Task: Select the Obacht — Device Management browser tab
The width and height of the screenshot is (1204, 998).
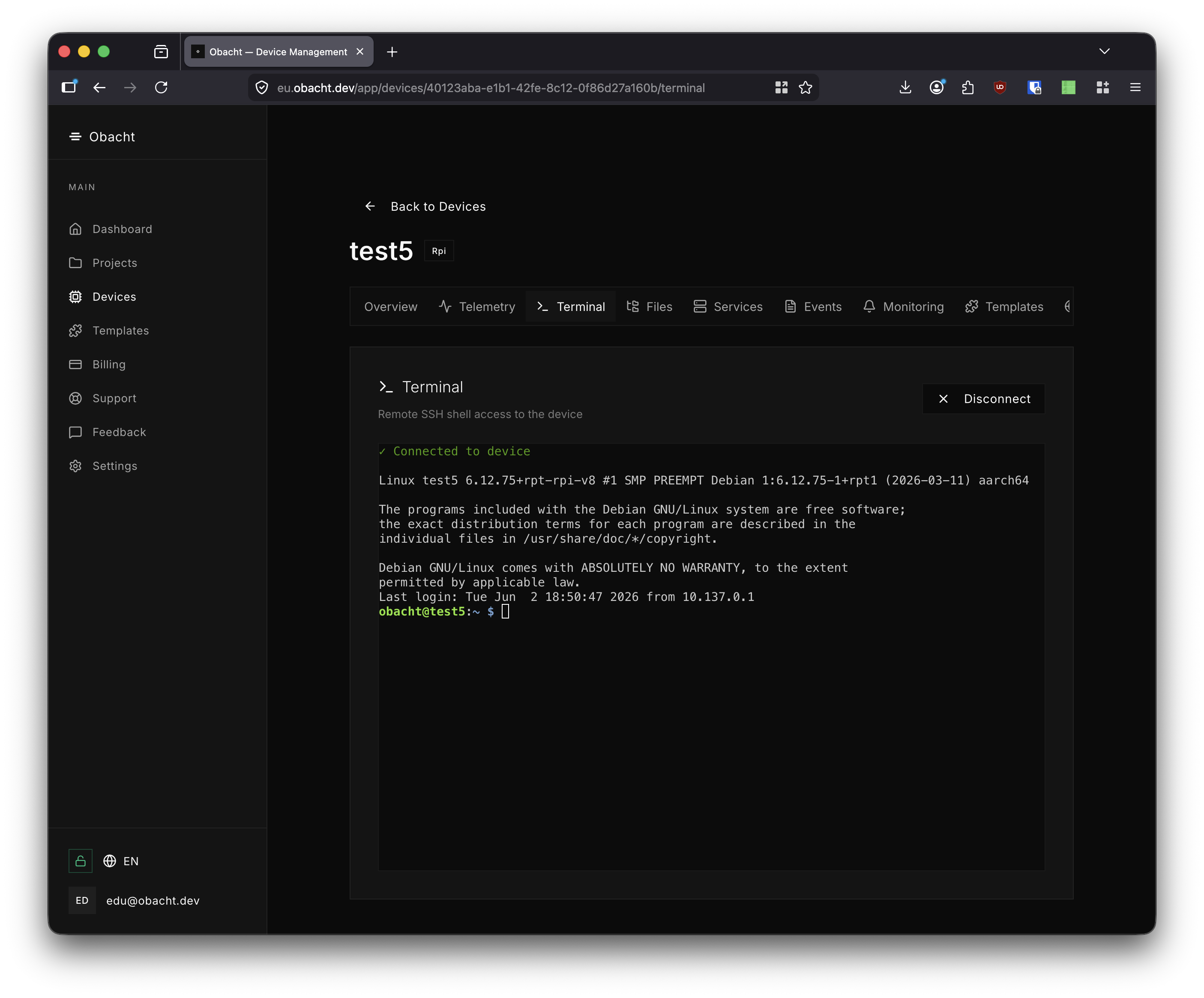Action: 279,51
